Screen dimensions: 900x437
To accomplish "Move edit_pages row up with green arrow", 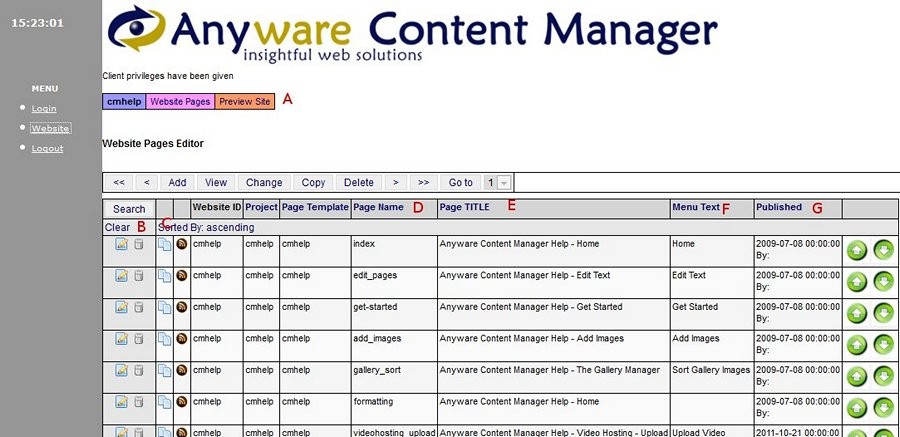I will click(857, 283).
